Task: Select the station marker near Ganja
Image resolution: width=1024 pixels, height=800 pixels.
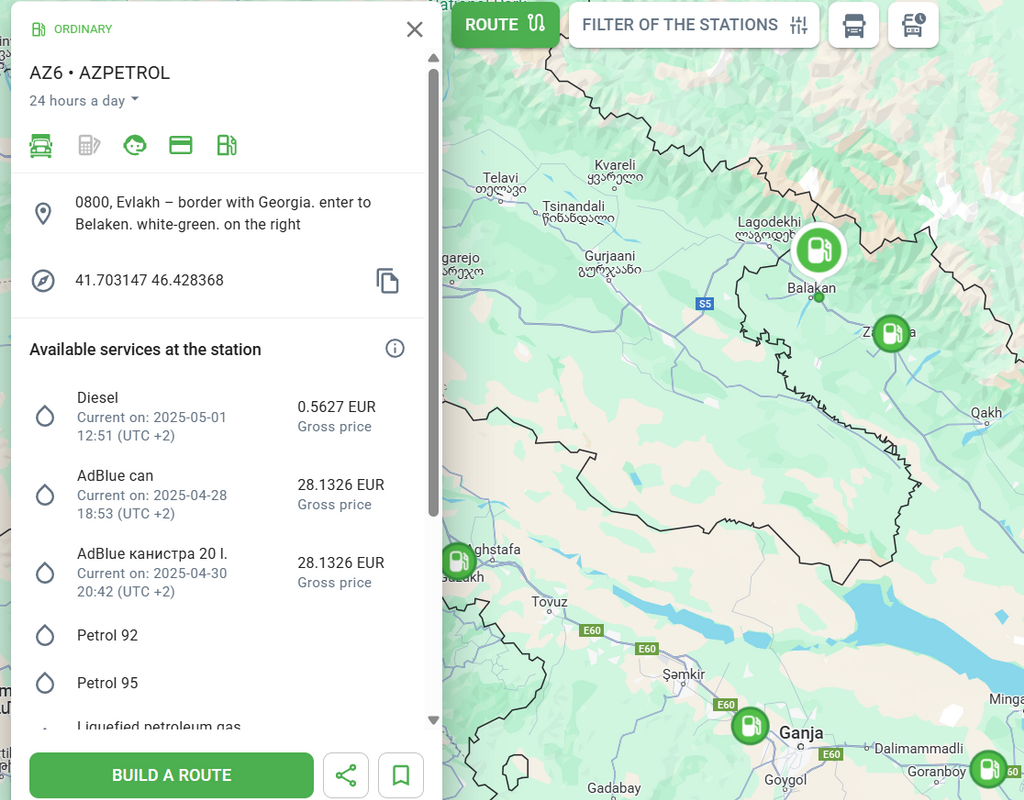Action: [x=750, y=726]
